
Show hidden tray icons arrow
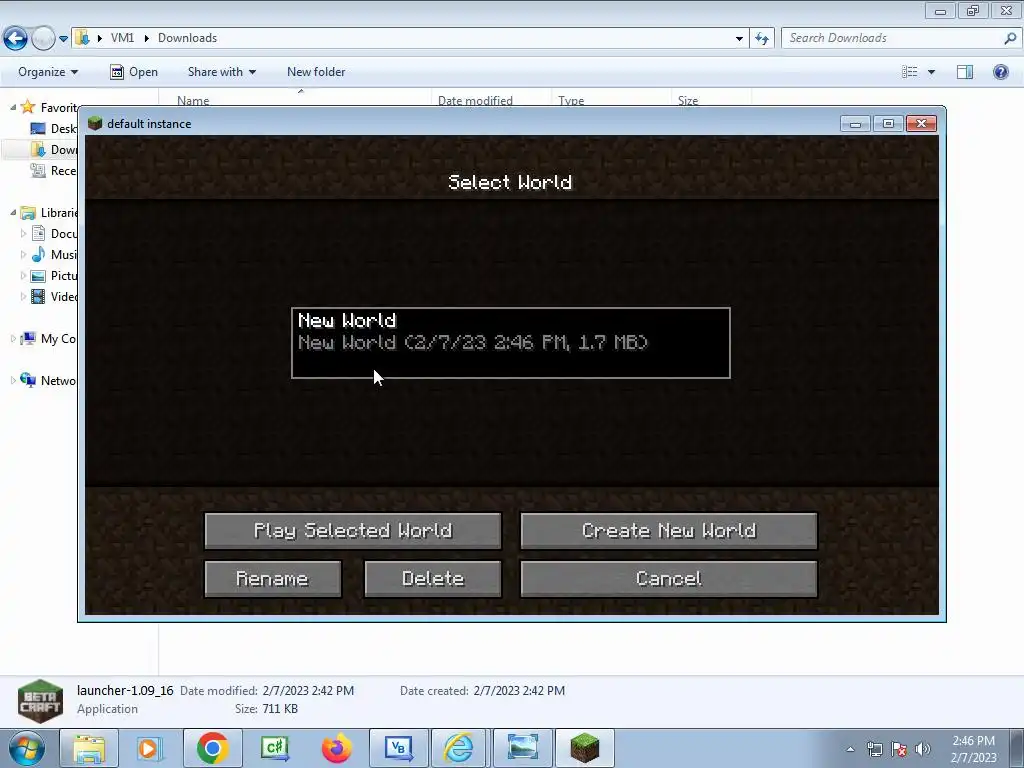coord(850,749)
